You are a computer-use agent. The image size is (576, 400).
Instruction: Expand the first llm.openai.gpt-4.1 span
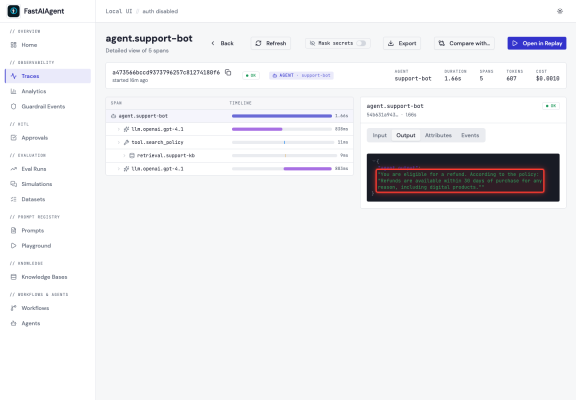coord(119,129)
